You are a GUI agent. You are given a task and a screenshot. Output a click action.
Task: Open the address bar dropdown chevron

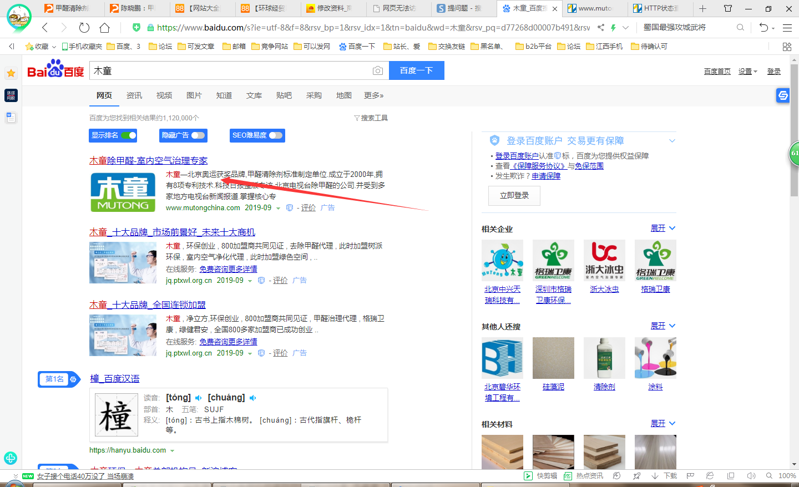(x=626, y=28)
